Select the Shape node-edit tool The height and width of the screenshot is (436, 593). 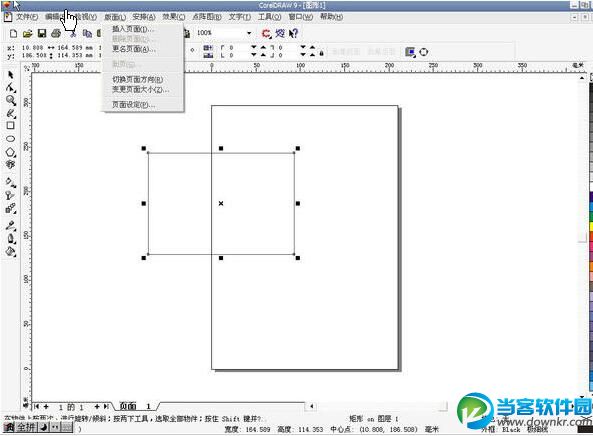(11, 87)
